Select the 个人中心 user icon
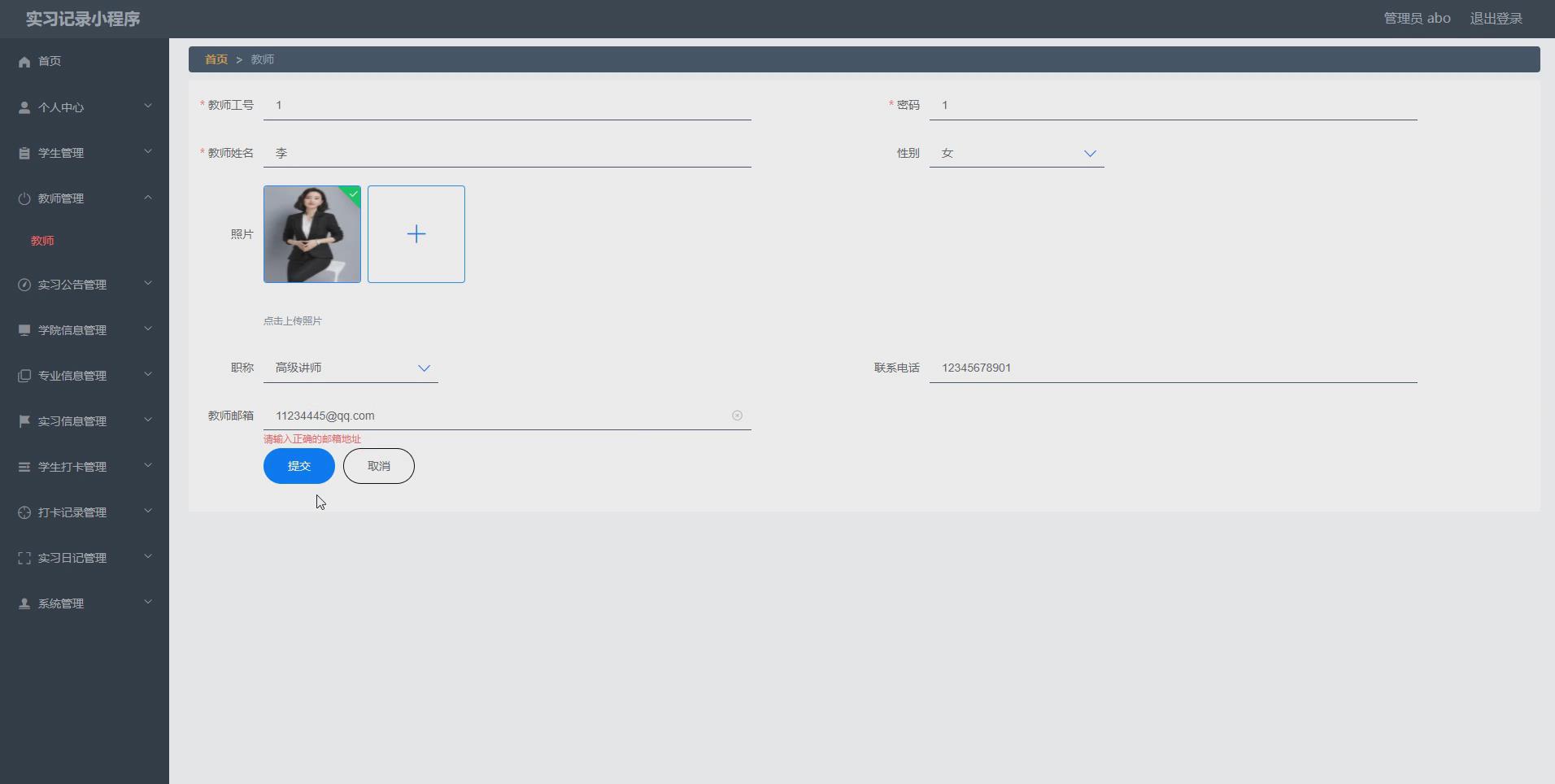1555x784 pixels. pos(23,107)
